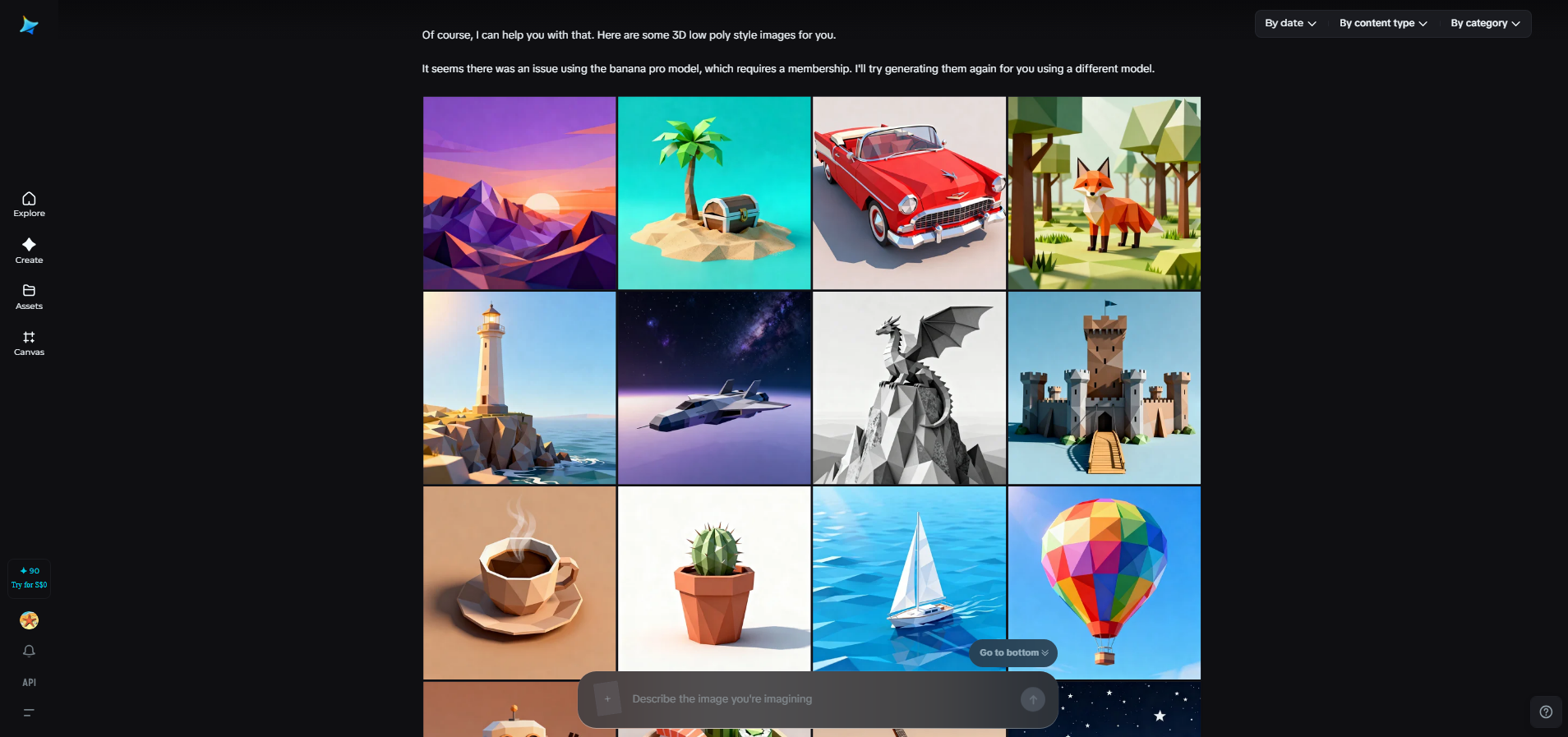The width and height of the screenshot is (1568, 737).
Task: Open the steaming coffee cup image
Action: click(x=519, y=583)
